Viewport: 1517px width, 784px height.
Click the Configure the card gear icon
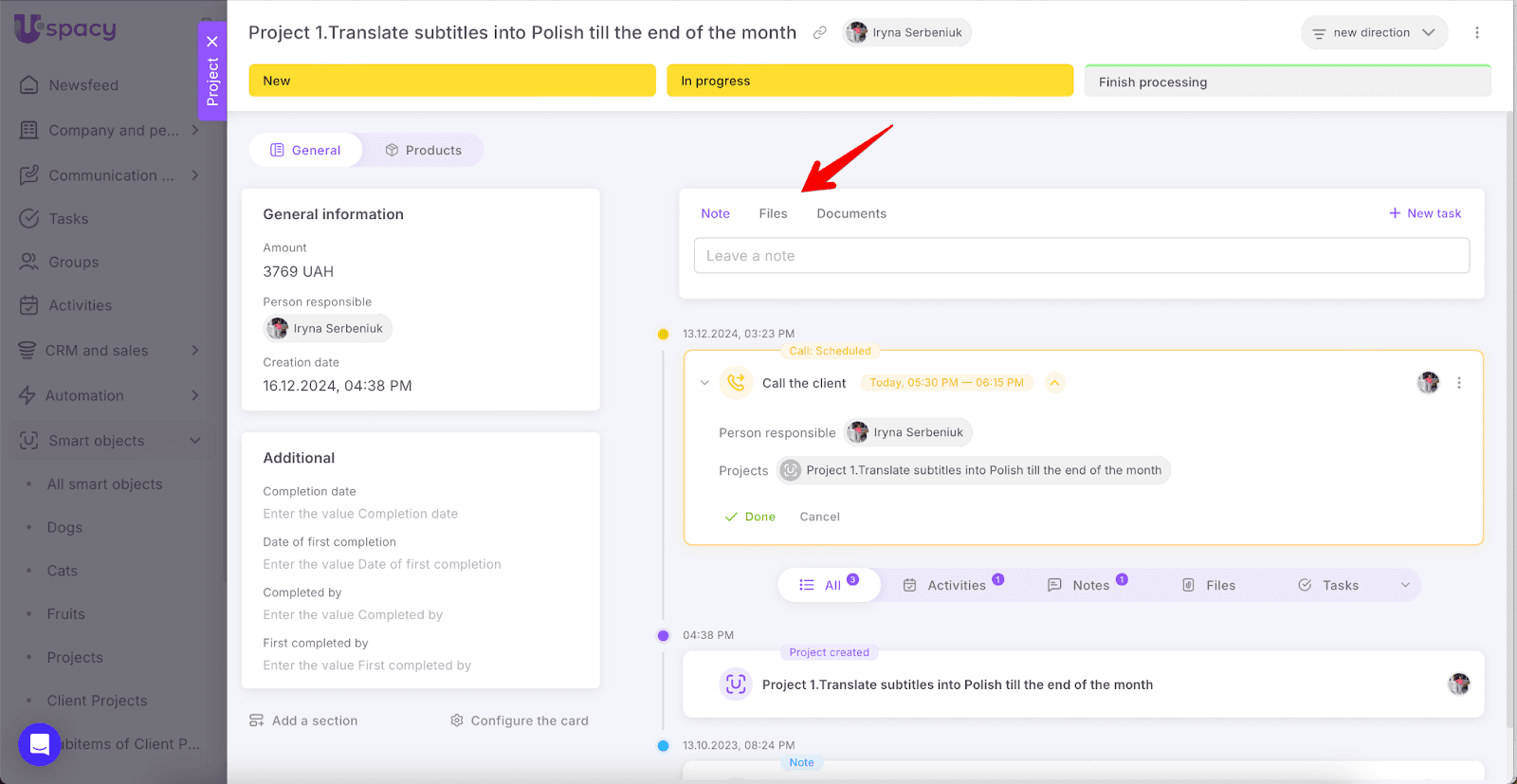(457, 720)
